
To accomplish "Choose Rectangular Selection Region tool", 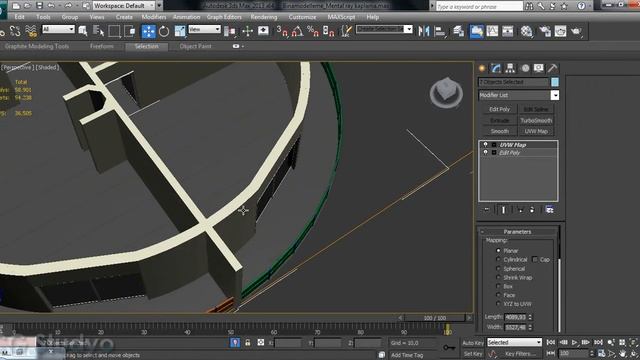I will tap(114, 31).
